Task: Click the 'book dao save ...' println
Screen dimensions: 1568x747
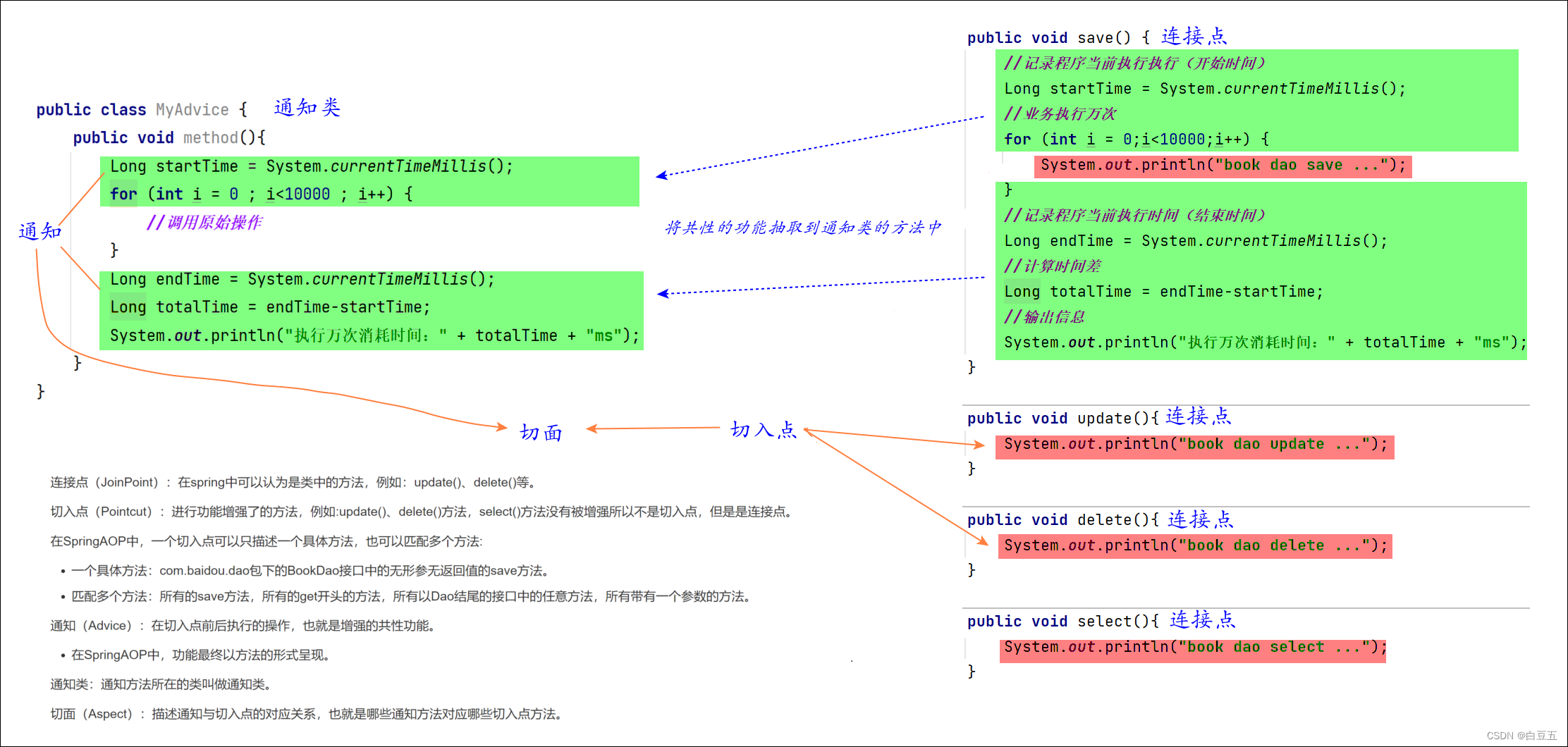Action: (1223, 166)
